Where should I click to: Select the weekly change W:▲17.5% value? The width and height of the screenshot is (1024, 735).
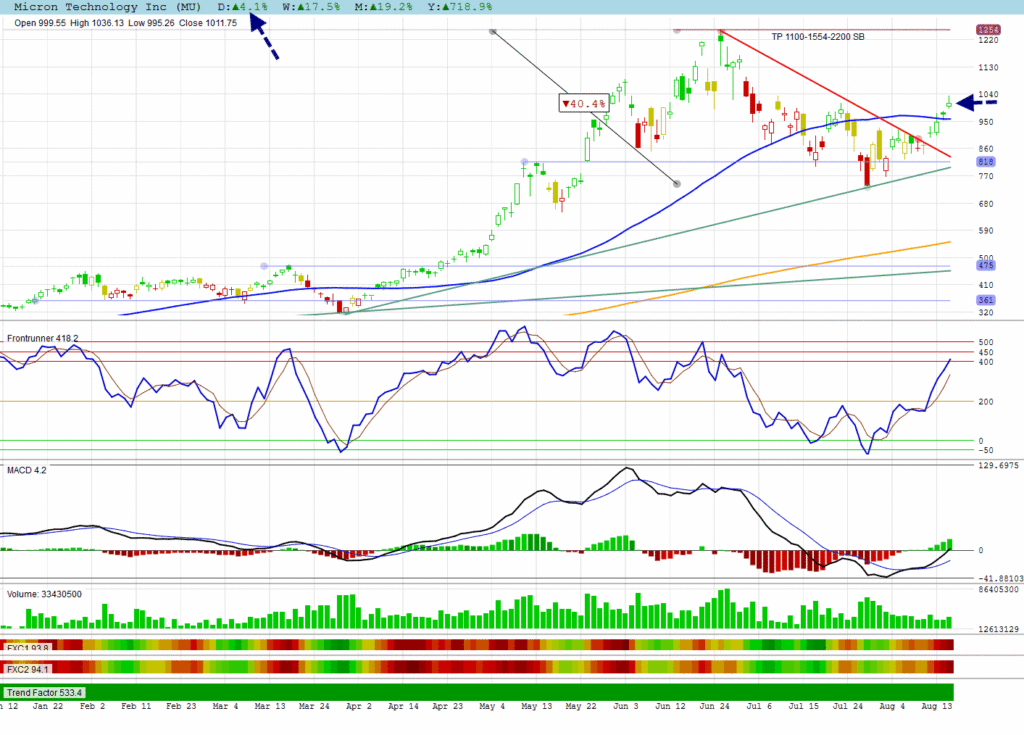pyautogui.click(x=311, y=7)
